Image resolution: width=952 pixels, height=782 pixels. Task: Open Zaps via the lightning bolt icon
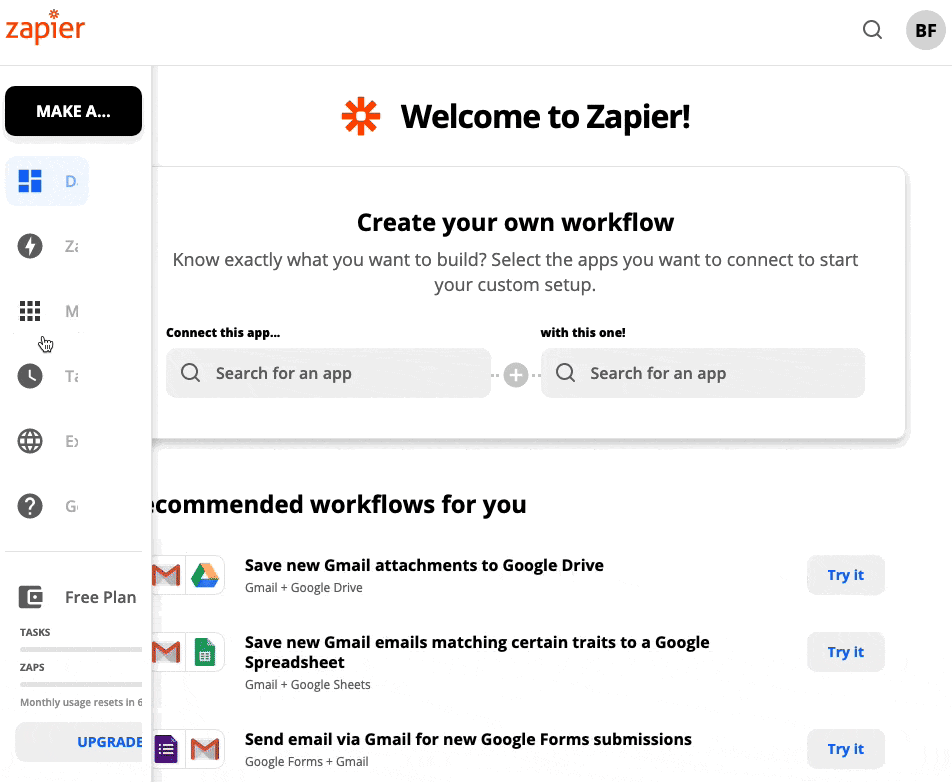click(x=31, y=246)
